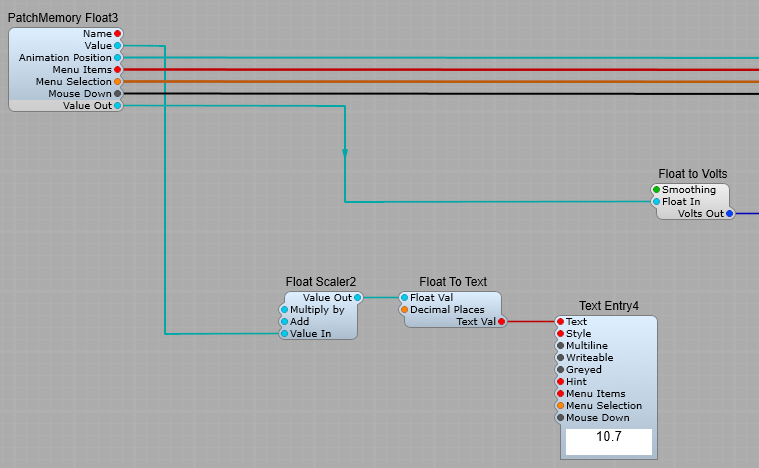Select the Text Val output pin

(501, 322)
